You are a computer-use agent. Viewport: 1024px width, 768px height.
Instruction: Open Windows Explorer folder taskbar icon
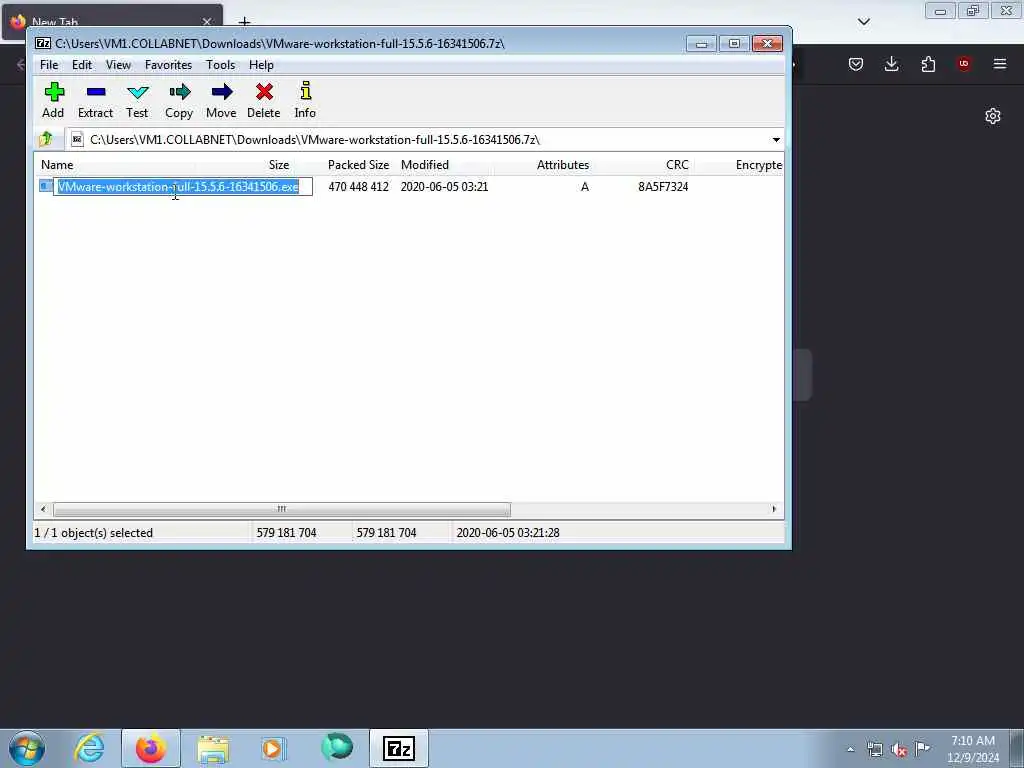pyautogui.click(x=213, y=749)
